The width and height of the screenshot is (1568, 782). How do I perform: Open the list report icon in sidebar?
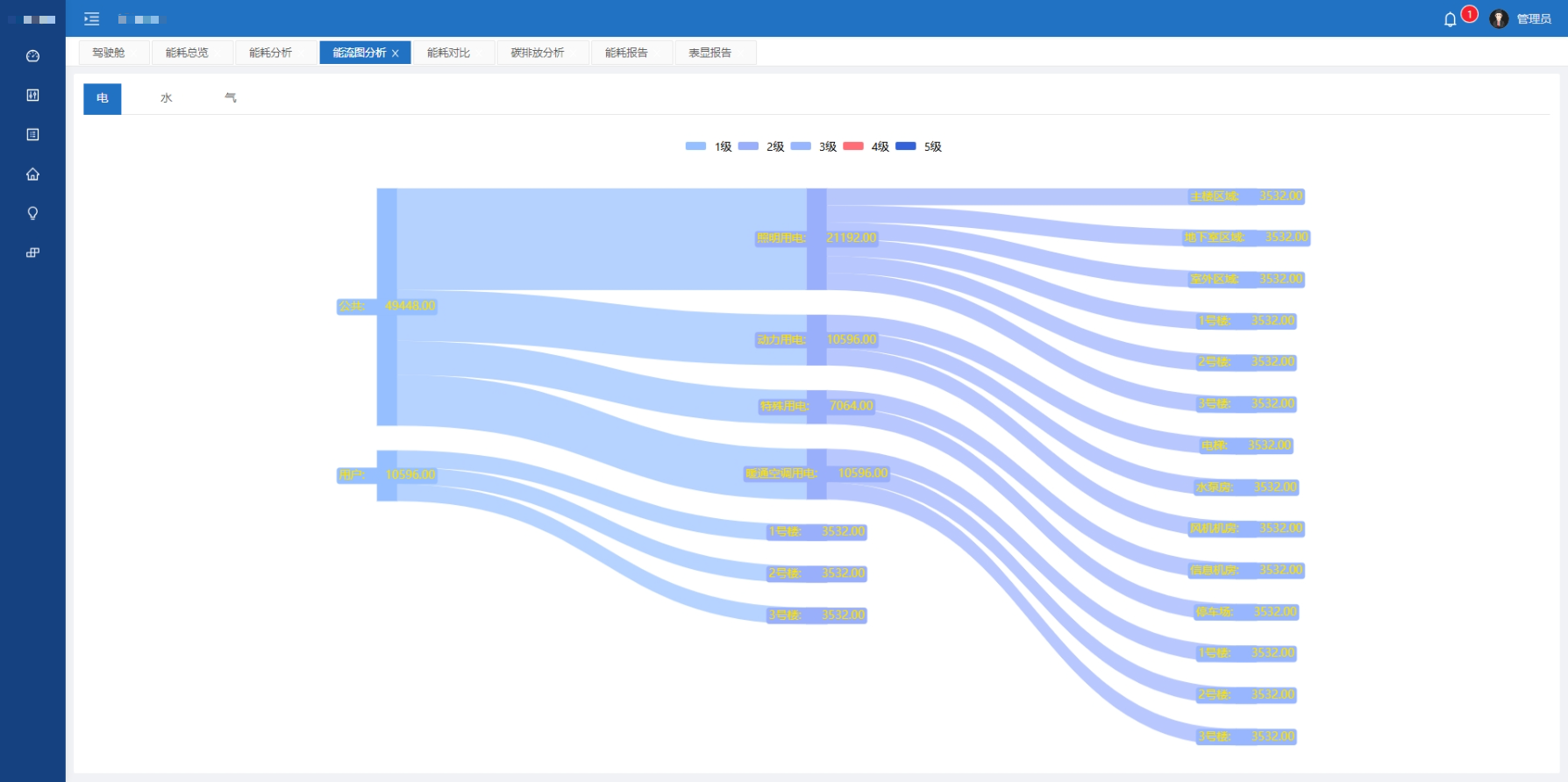[x=32, y=135]
